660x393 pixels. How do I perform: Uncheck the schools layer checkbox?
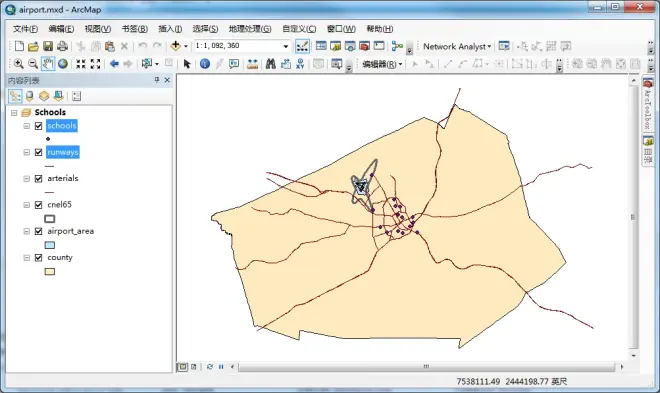[39, 126]
